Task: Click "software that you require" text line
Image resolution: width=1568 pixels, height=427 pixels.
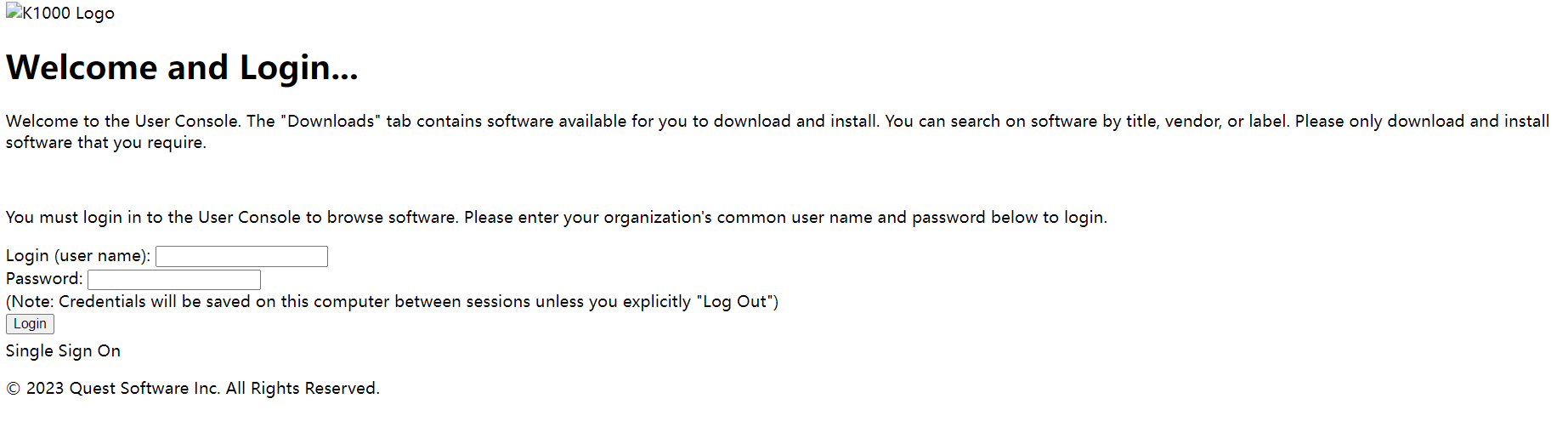Action: pos(105,143)
